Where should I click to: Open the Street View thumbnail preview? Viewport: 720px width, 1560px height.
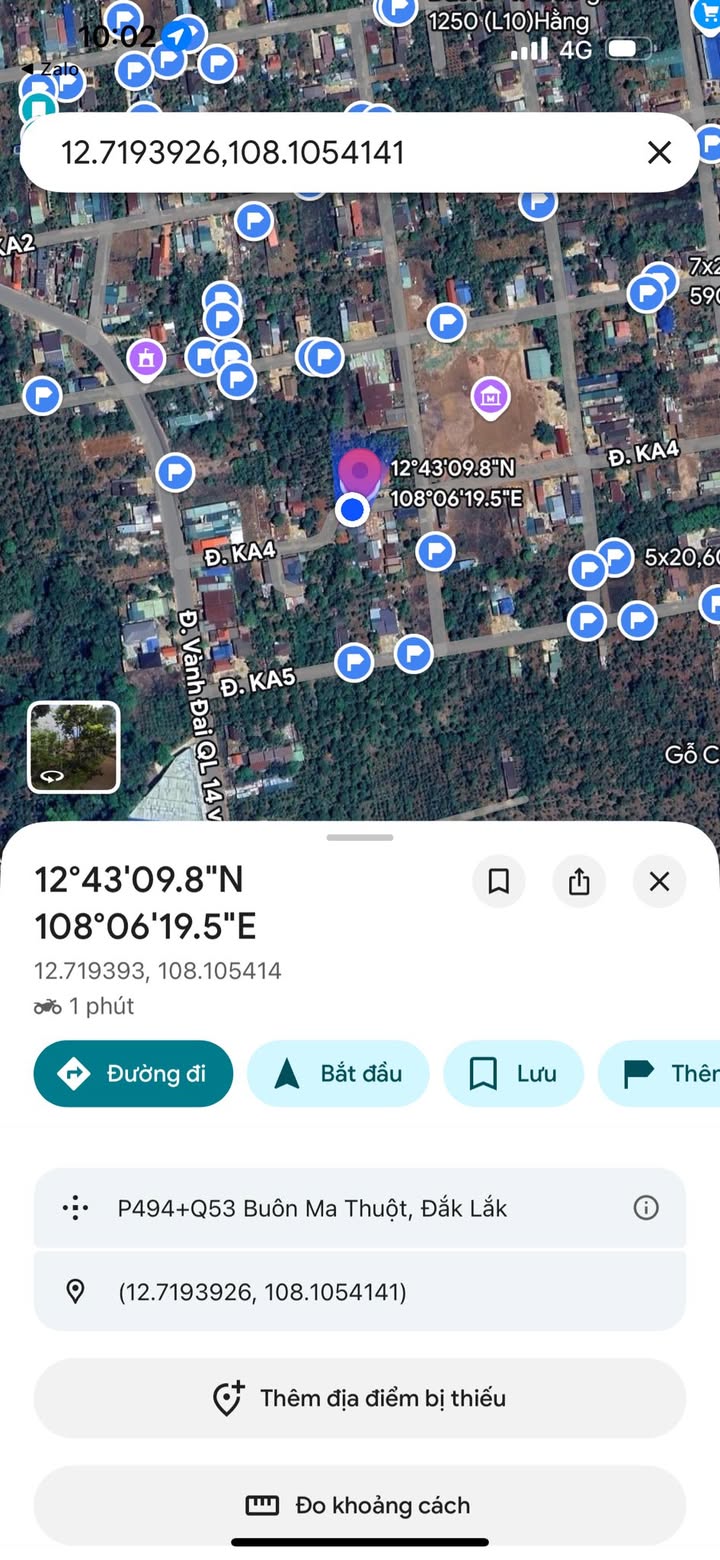(73, 746)
